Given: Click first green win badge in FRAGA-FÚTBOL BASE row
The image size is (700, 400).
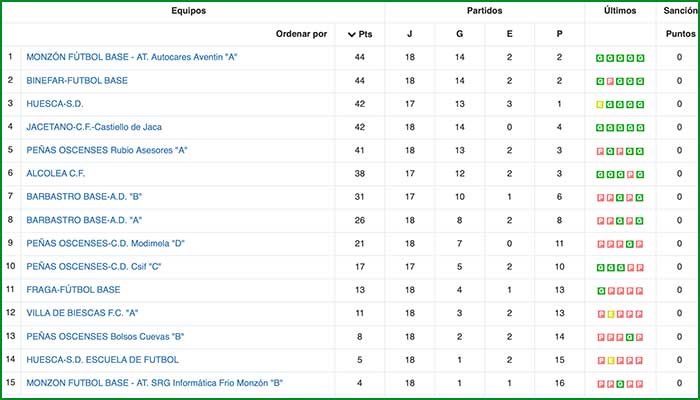Looking at the screenshot, I should 600,290.
